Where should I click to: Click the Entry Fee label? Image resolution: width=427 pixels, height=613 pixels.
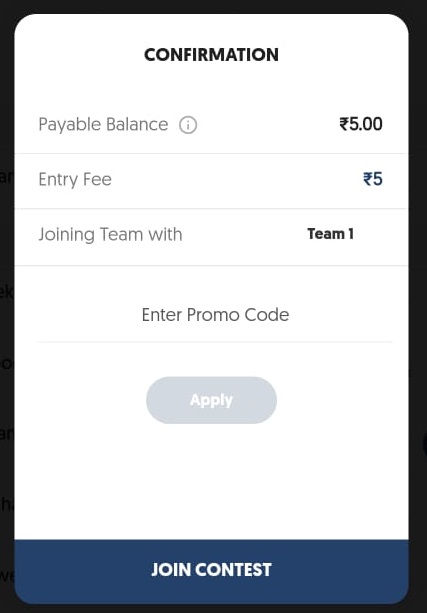[75, 180]
